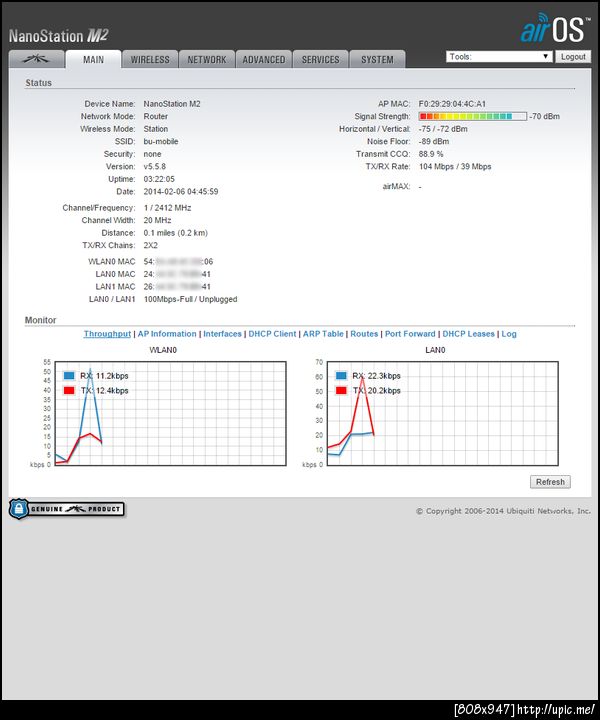Viewport: 600px width, 720px height.
Task: Select the AP MAC address F0:29:29:04:4C:A1
Action: [x=452, y=104]
